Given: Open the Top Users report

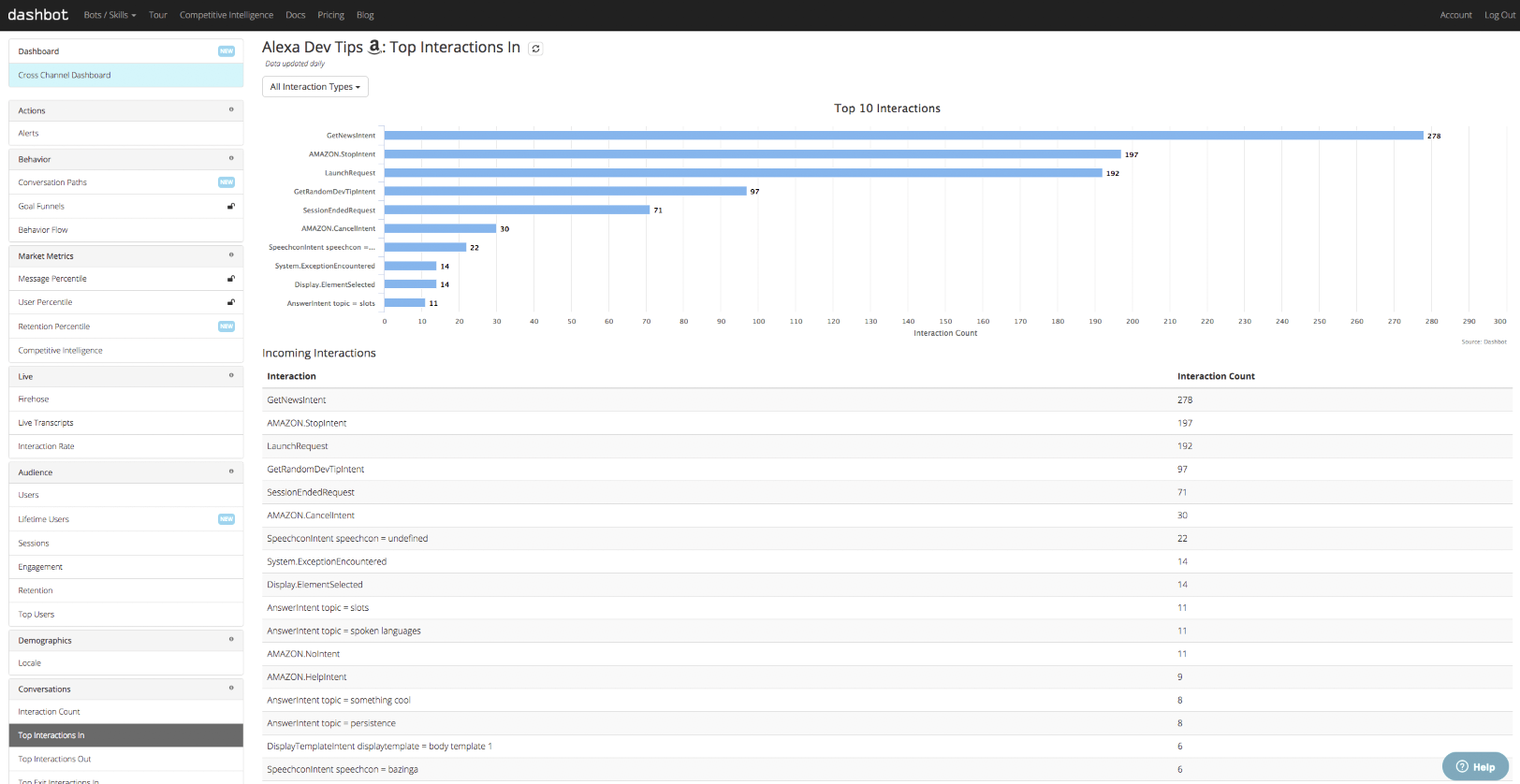Looking at the screenshot, I should click(125, 615).
